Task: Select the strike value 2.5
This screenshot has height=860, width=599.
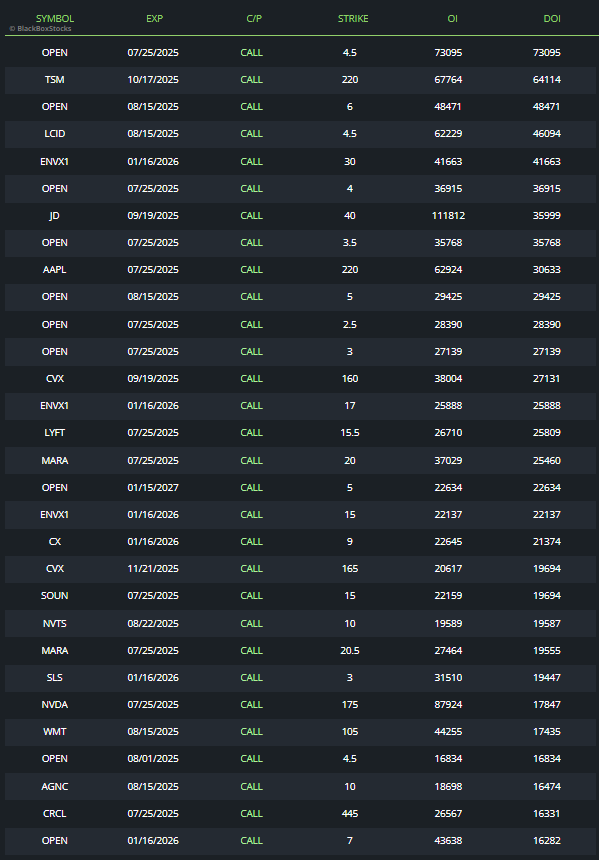Action: pos(350,325)
